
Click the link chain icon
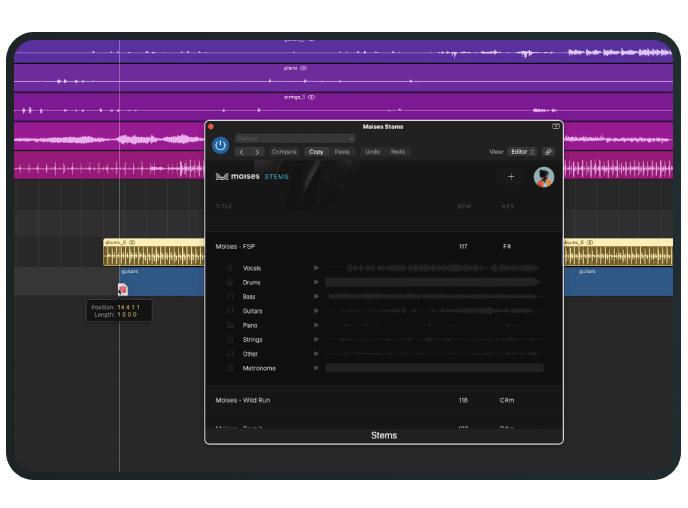(x=548, y=152)
